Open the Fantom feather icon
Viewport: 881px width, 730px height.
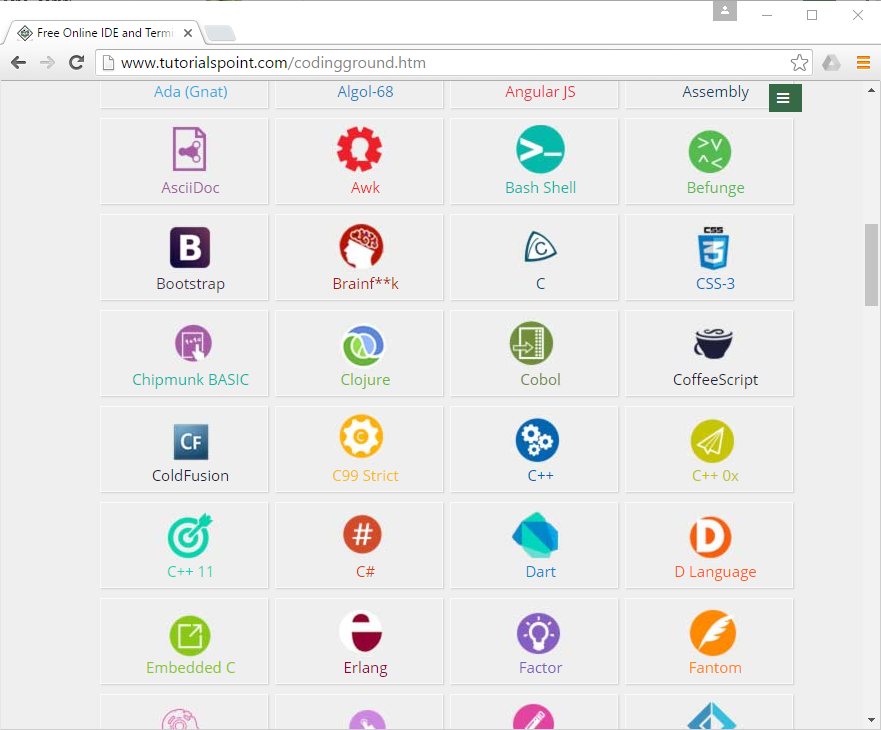click(712, 633)
